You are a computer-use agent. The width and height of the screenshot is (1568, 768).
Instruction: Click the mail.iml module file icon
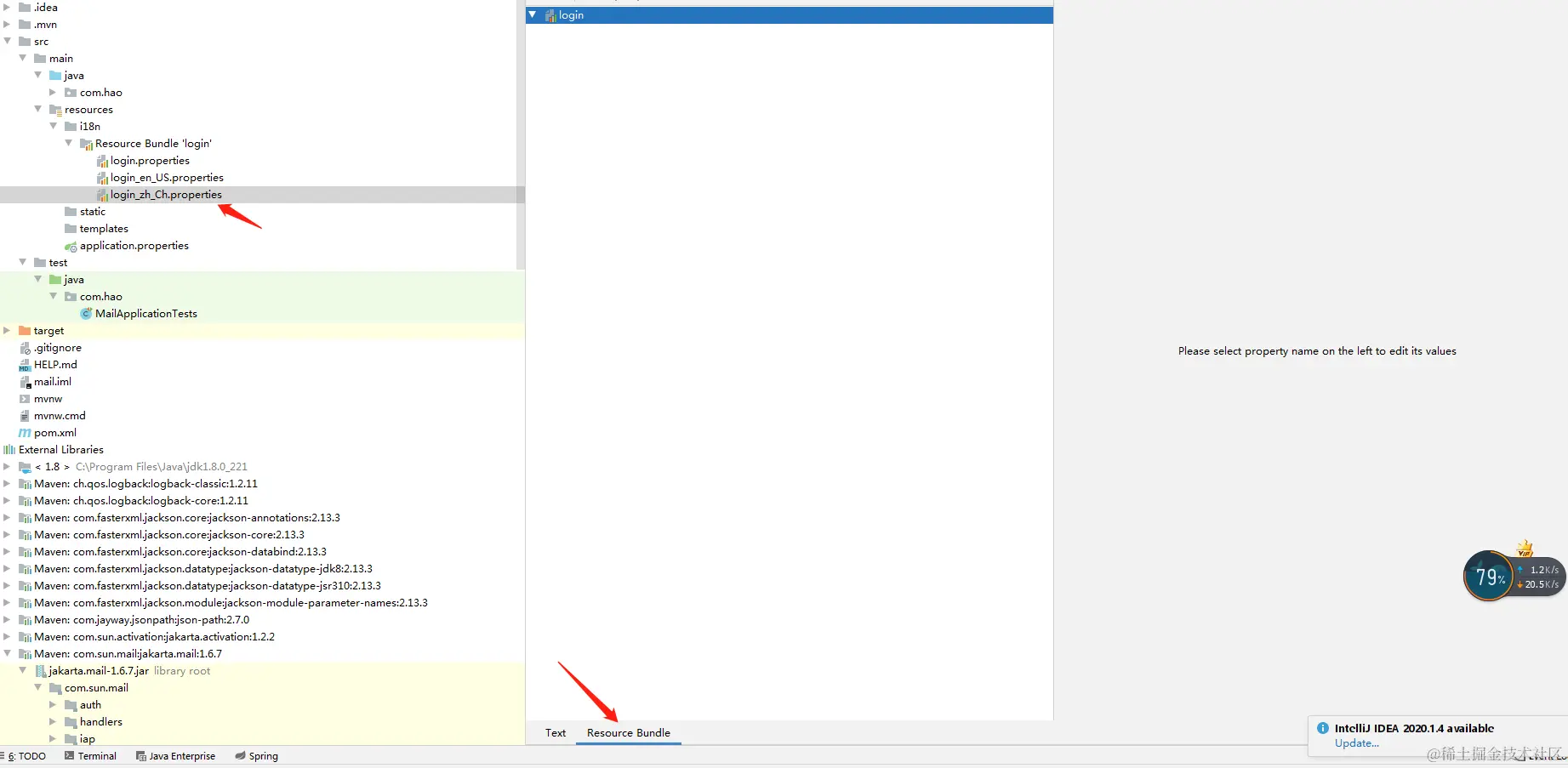(x=25, y=382)
